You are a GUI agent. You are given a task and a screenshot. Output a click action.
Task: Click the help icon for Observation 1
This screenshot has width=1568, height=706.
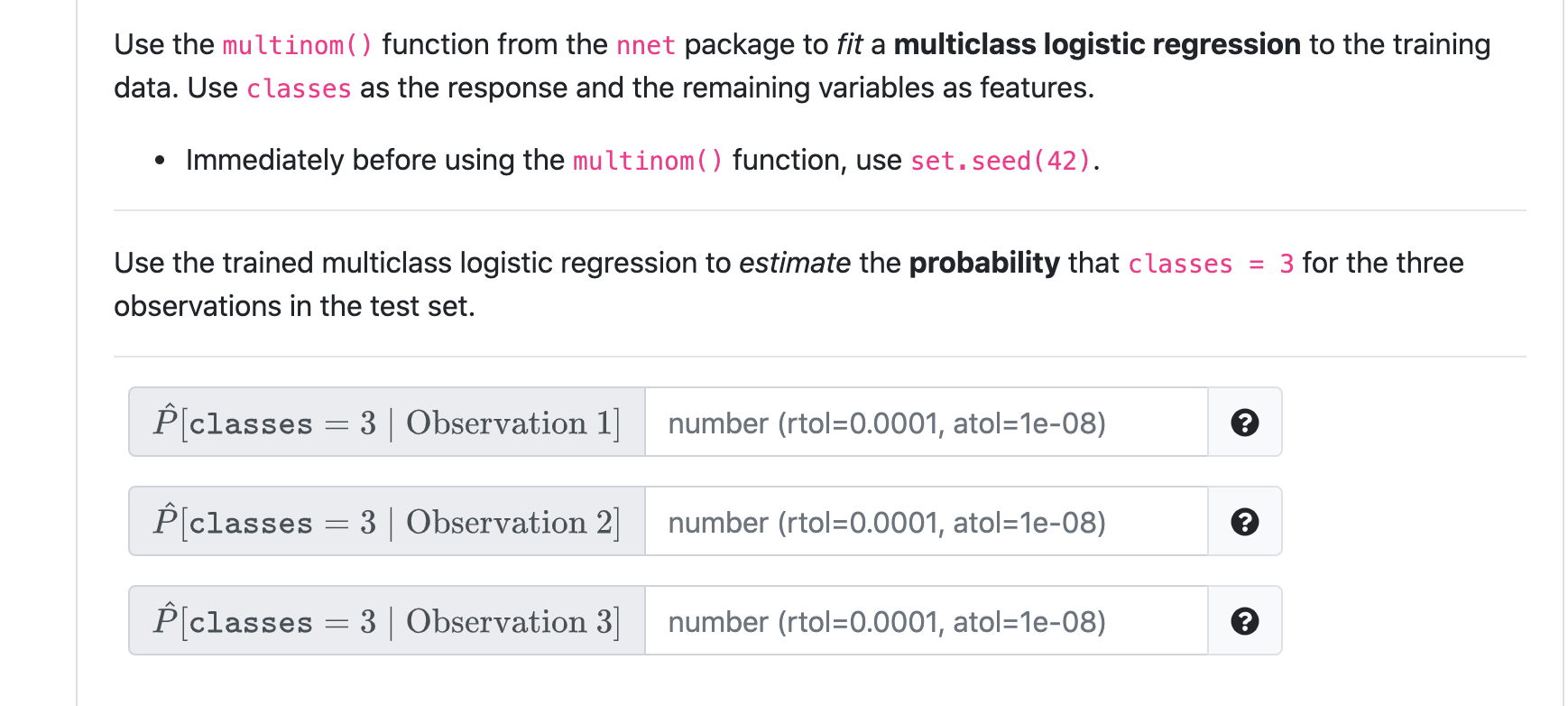point(1244,423)
